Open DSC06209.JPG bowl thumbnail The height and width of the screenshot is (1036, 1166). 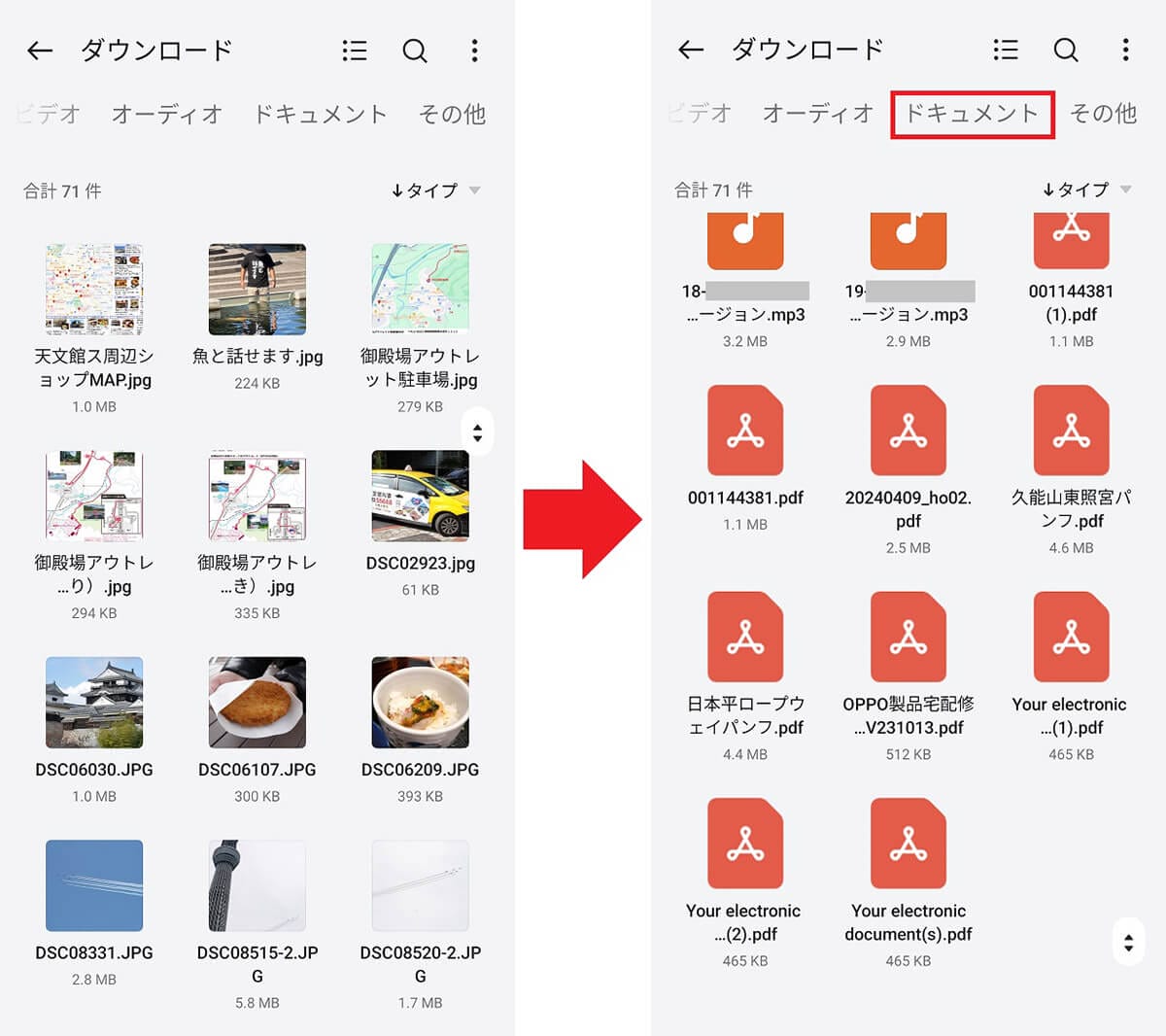[x=421, y=703]
